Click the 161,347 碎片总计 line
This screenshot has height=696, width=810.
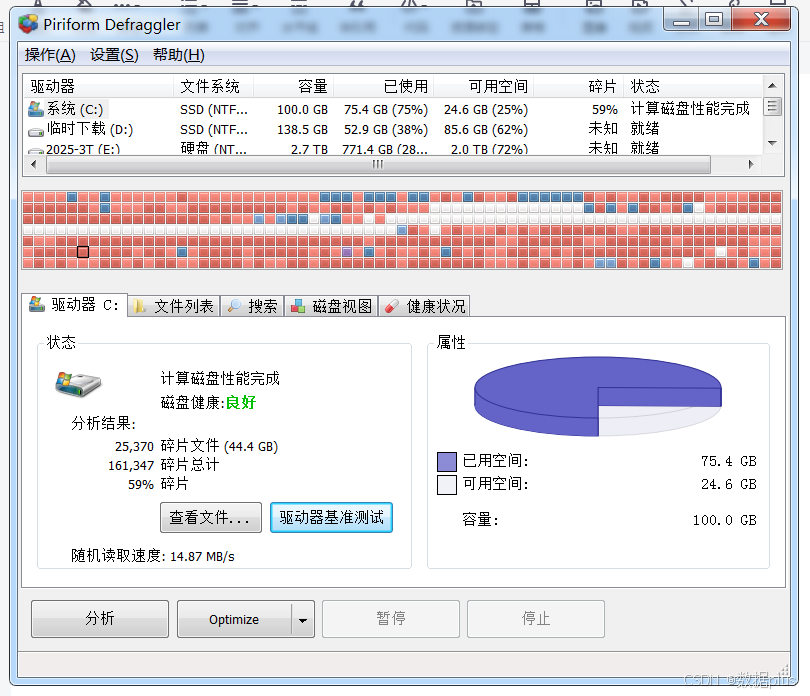click(x=163, y=465)
